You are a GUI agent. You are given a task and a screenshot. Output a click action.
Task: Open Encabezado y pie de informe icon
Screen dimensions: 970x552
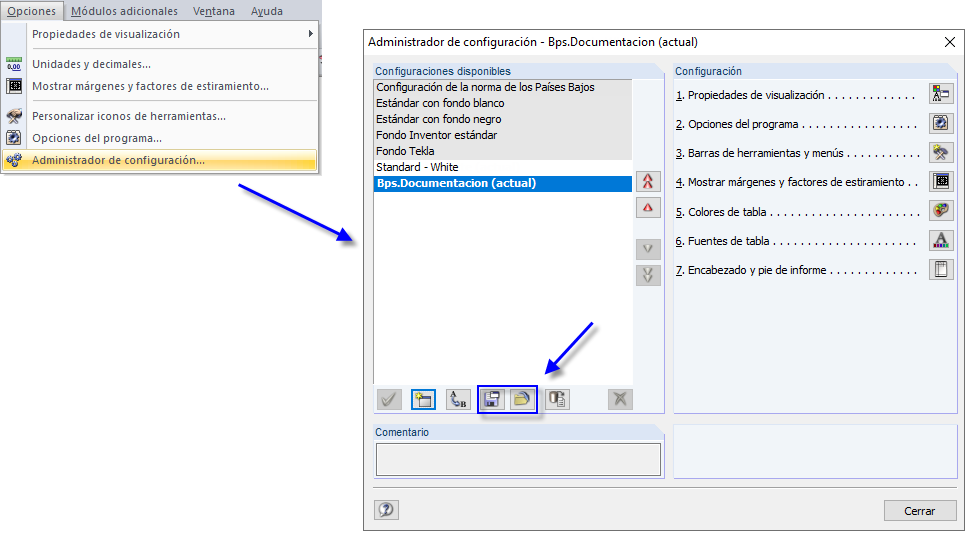click(941, 269)
